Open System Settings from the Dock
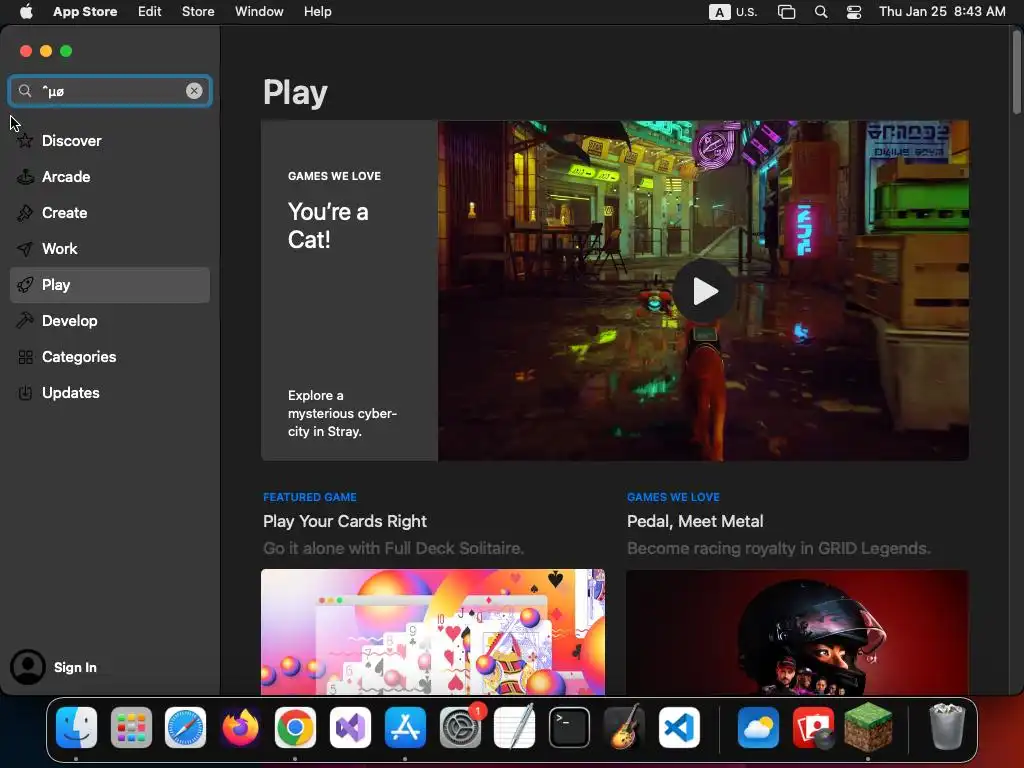The height and width of the screenshot is (768, 1024). [x=460, y=728]
